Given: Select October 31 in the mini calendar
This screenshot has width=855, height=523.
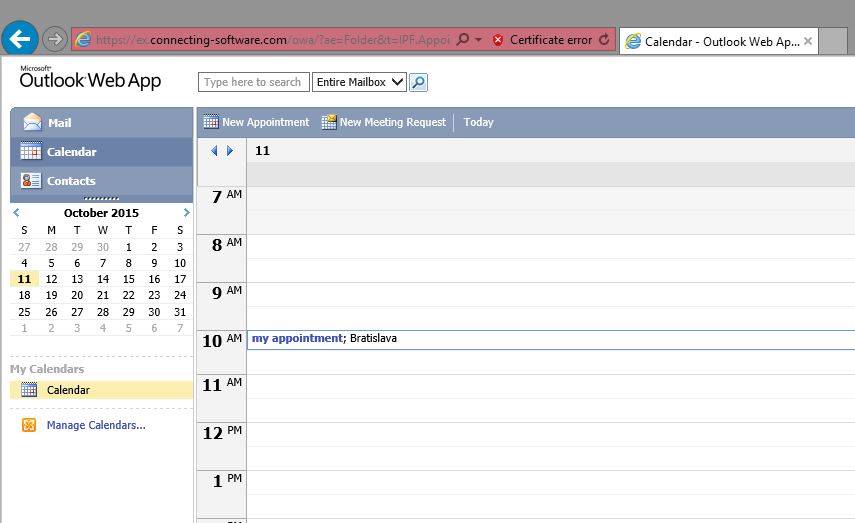Looking at the screenshot, I should click(x=180, y=312).
